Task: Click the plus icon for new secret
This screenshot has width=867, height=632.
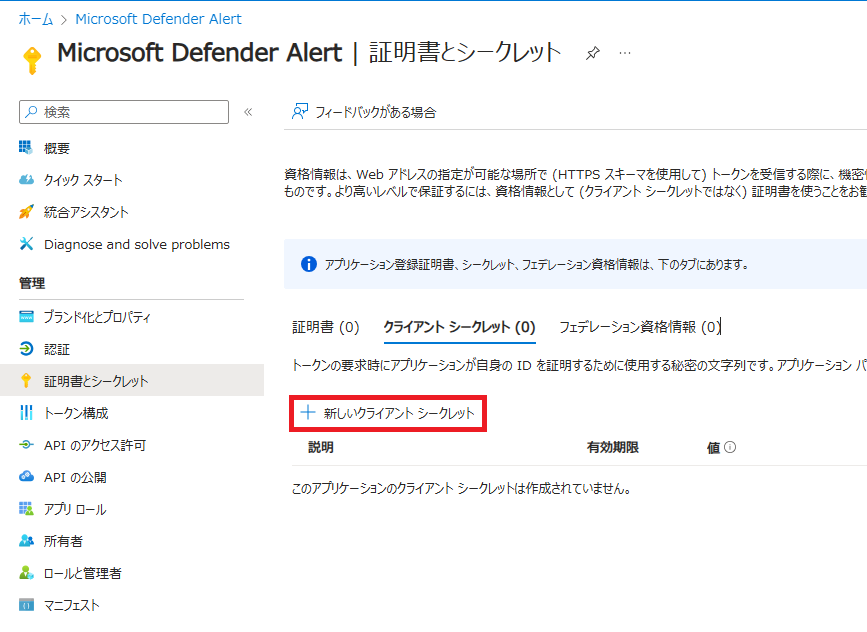Action: click(307, 412)
